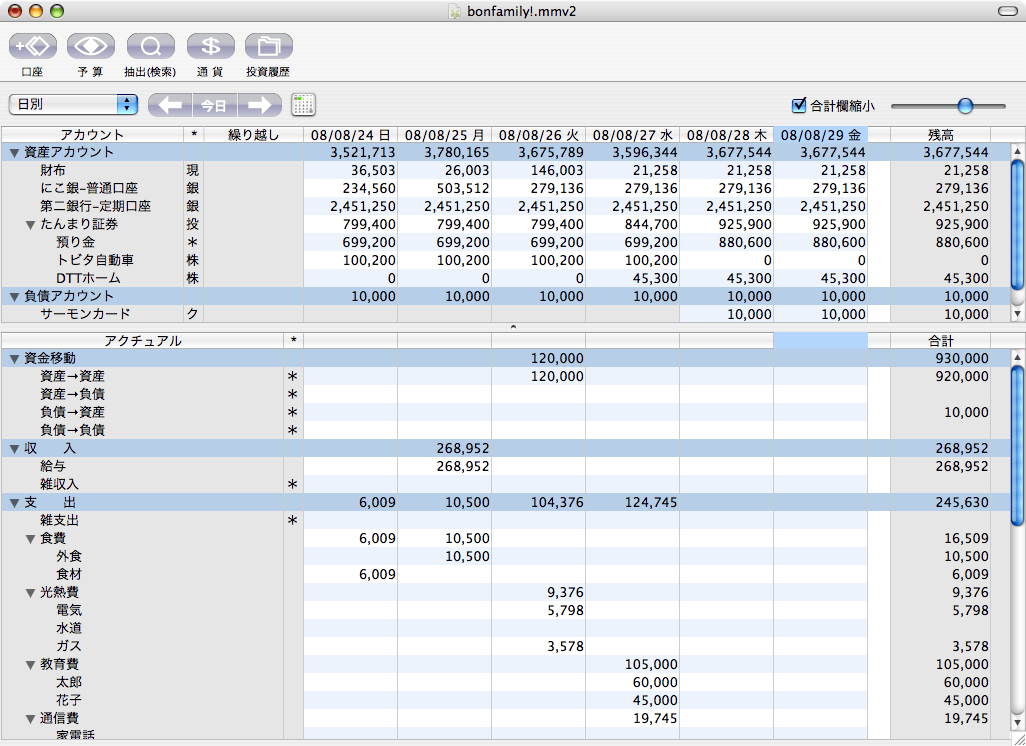This screenshot has height=746, width=1026.
Task: Click the アクチュアル column header
Action: pos(142,341)
